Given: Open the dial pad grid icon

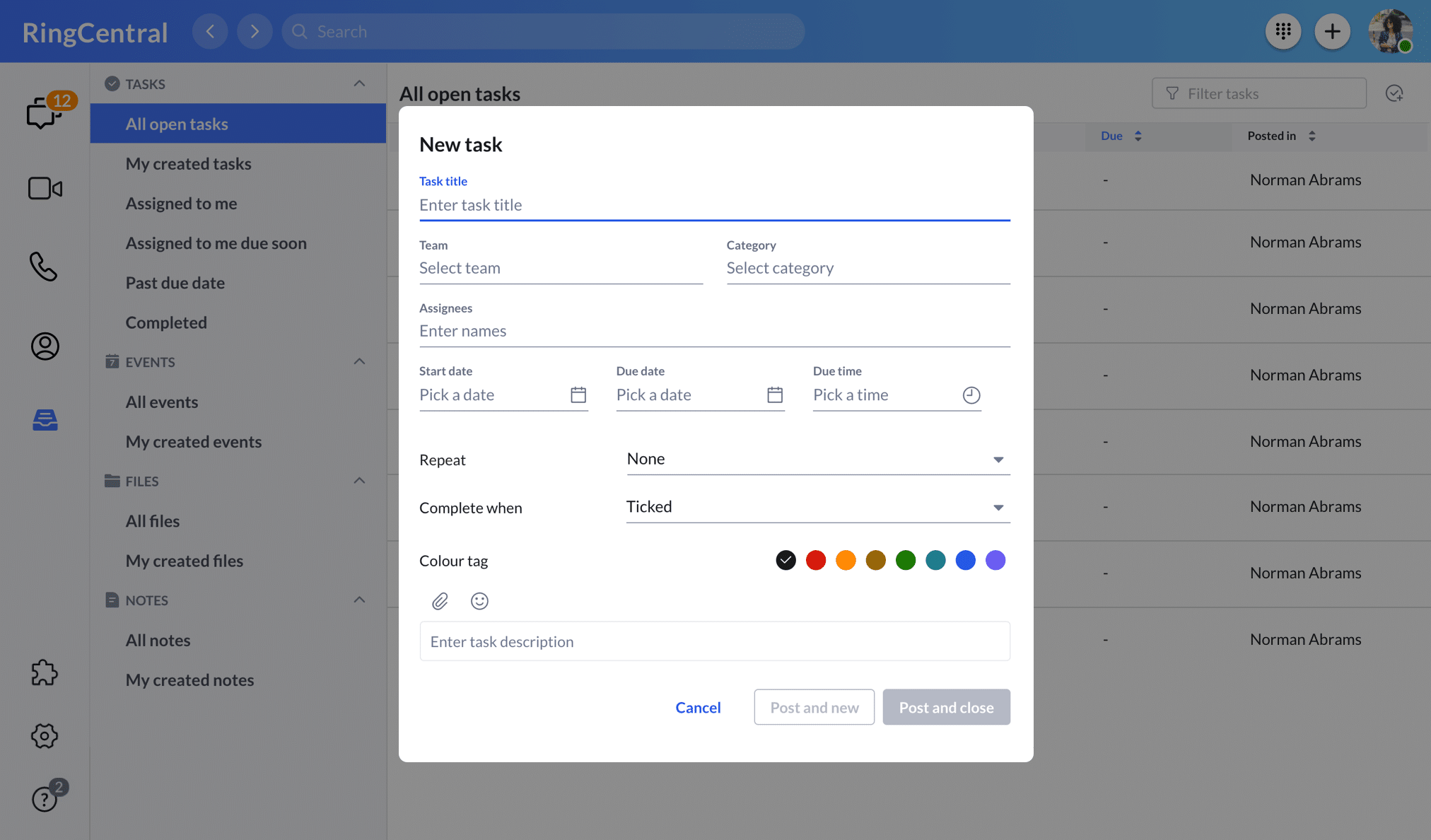Looking at the screenshot, I should 1283,31.
